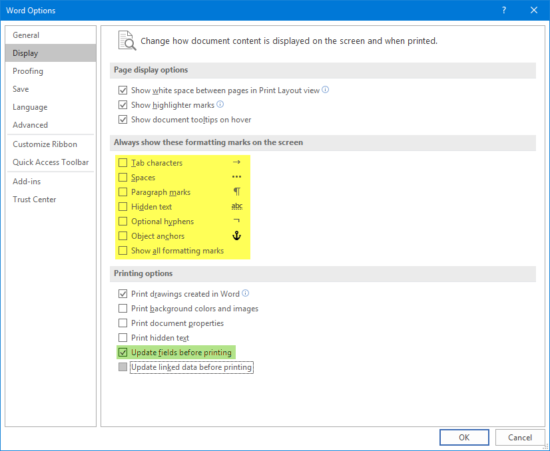The image size is (550, 451).
Task: Check Optional hyphens option
Action: (x=122, y=221)
